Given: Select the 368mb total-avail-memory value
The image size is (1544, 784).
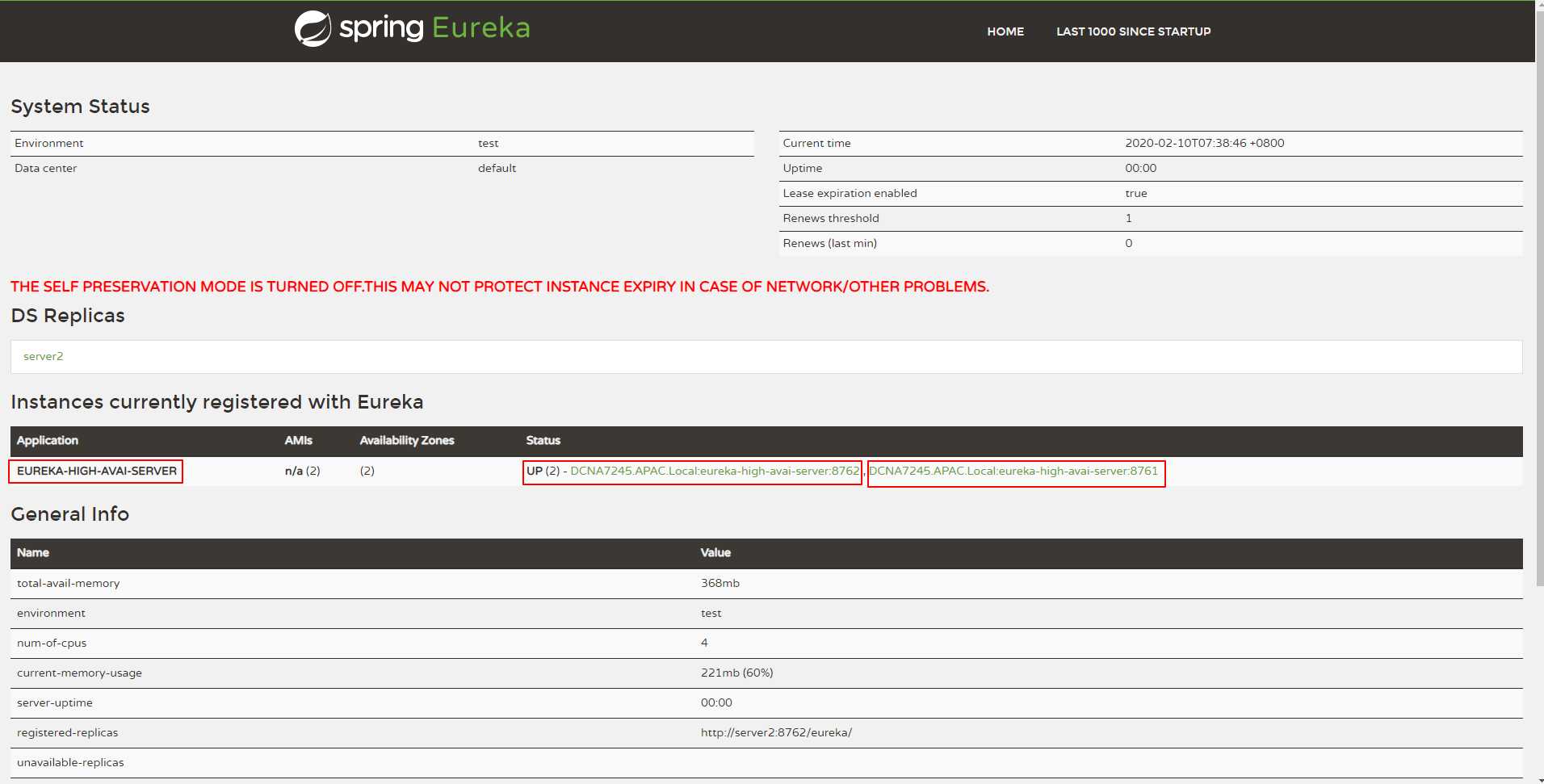Looking at the screenshot, I should tap(720, 583).
